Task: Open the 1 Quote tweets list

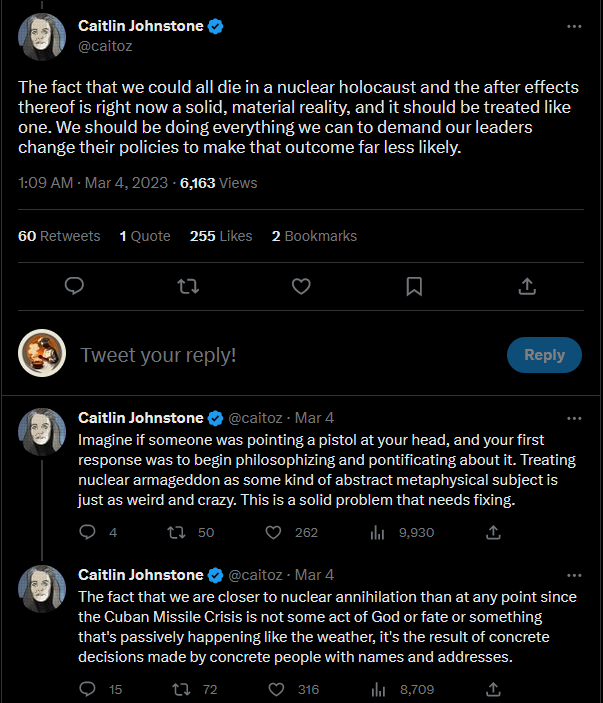Action: pyautogui.click(x=145, y=236)
